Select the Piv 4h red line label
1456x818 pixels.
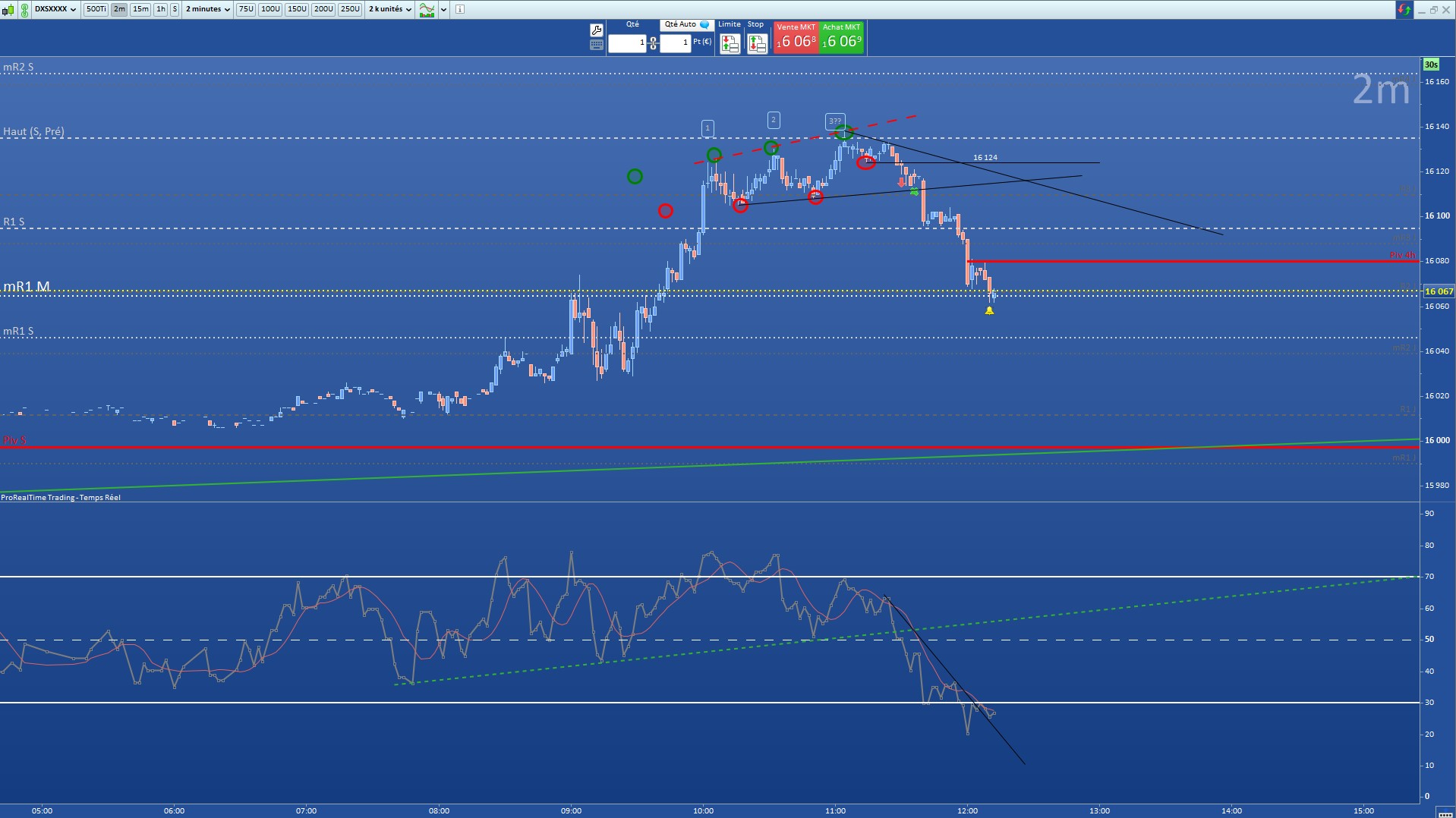click(x=1403, y=256)
